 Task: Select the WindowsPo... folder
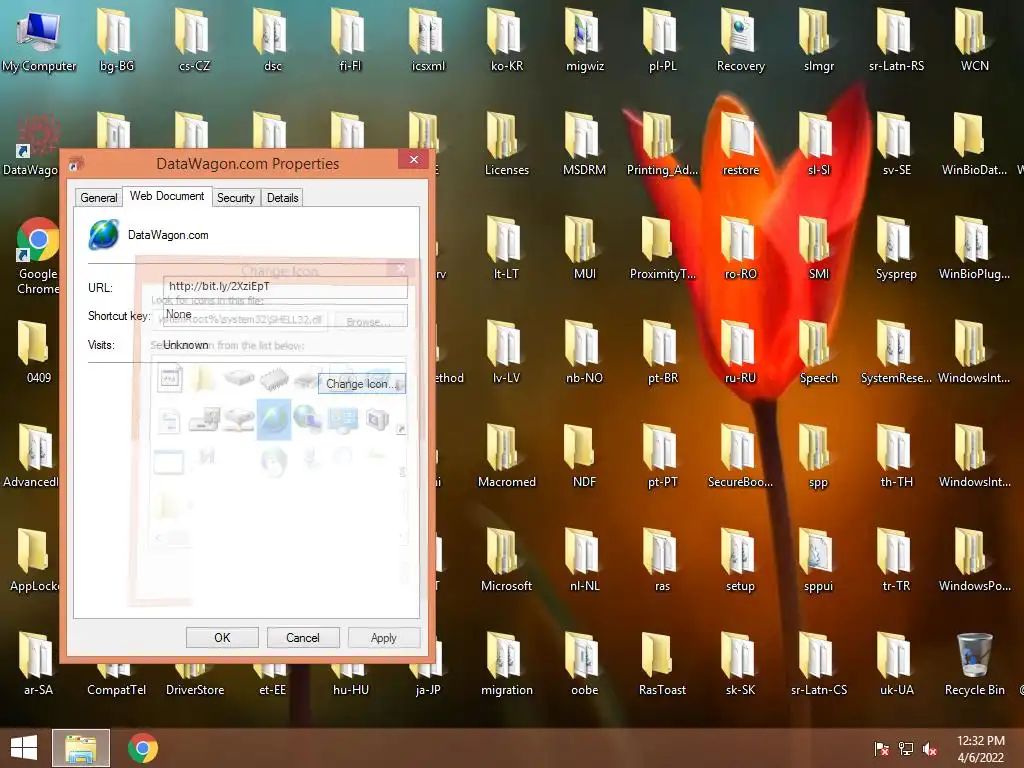(974, 560)
